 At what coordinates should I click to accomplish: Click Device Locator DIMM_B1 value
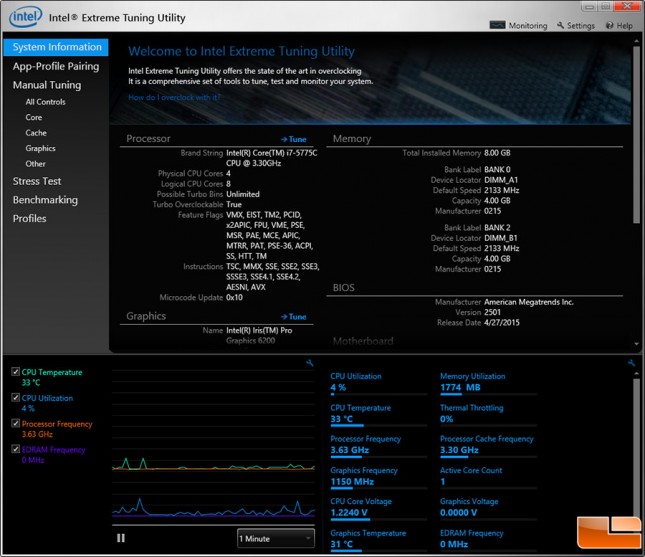coord(501,238)
